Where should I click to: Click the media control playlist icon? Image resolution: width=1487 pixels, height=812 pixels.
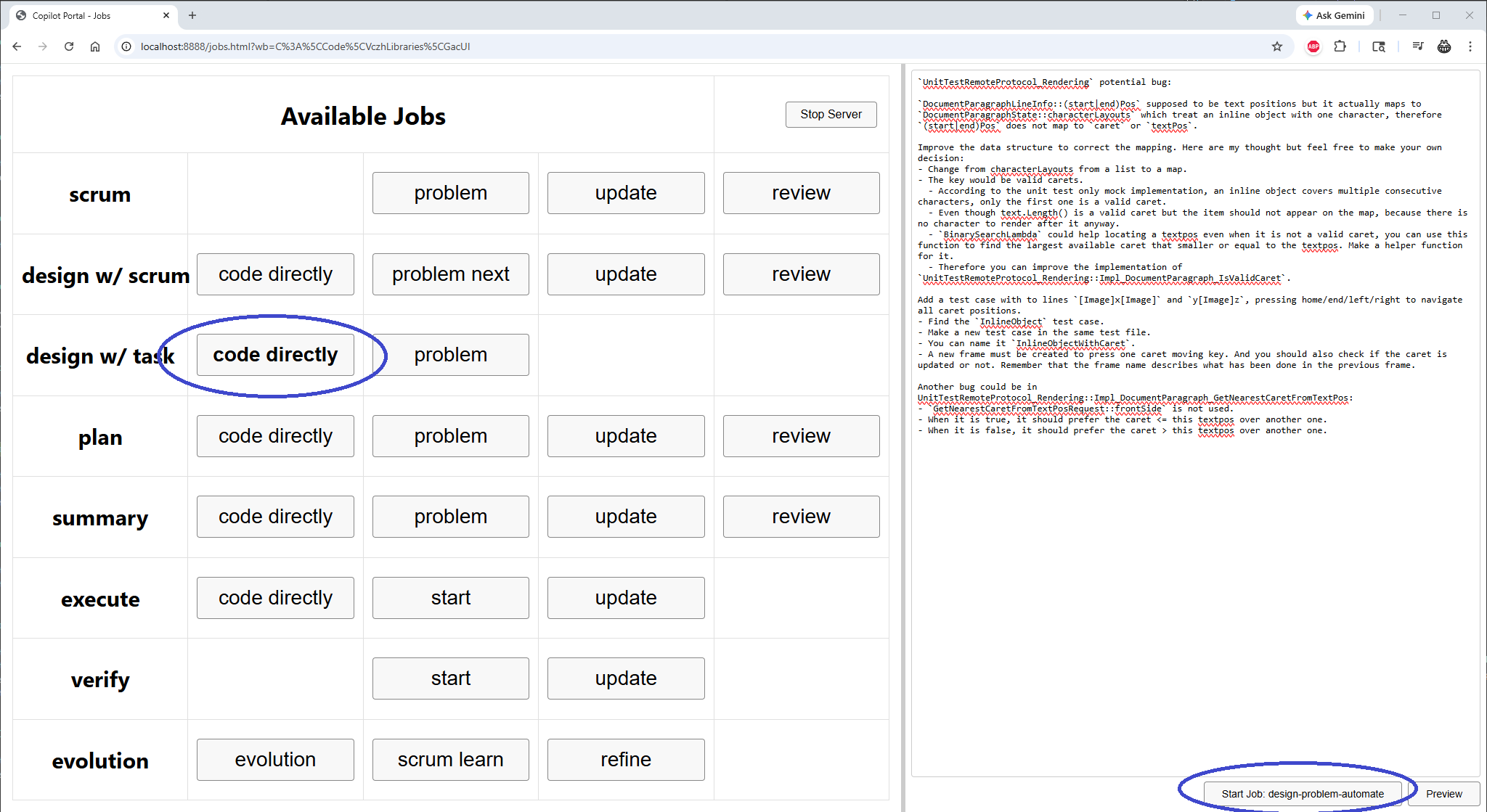1417,46
